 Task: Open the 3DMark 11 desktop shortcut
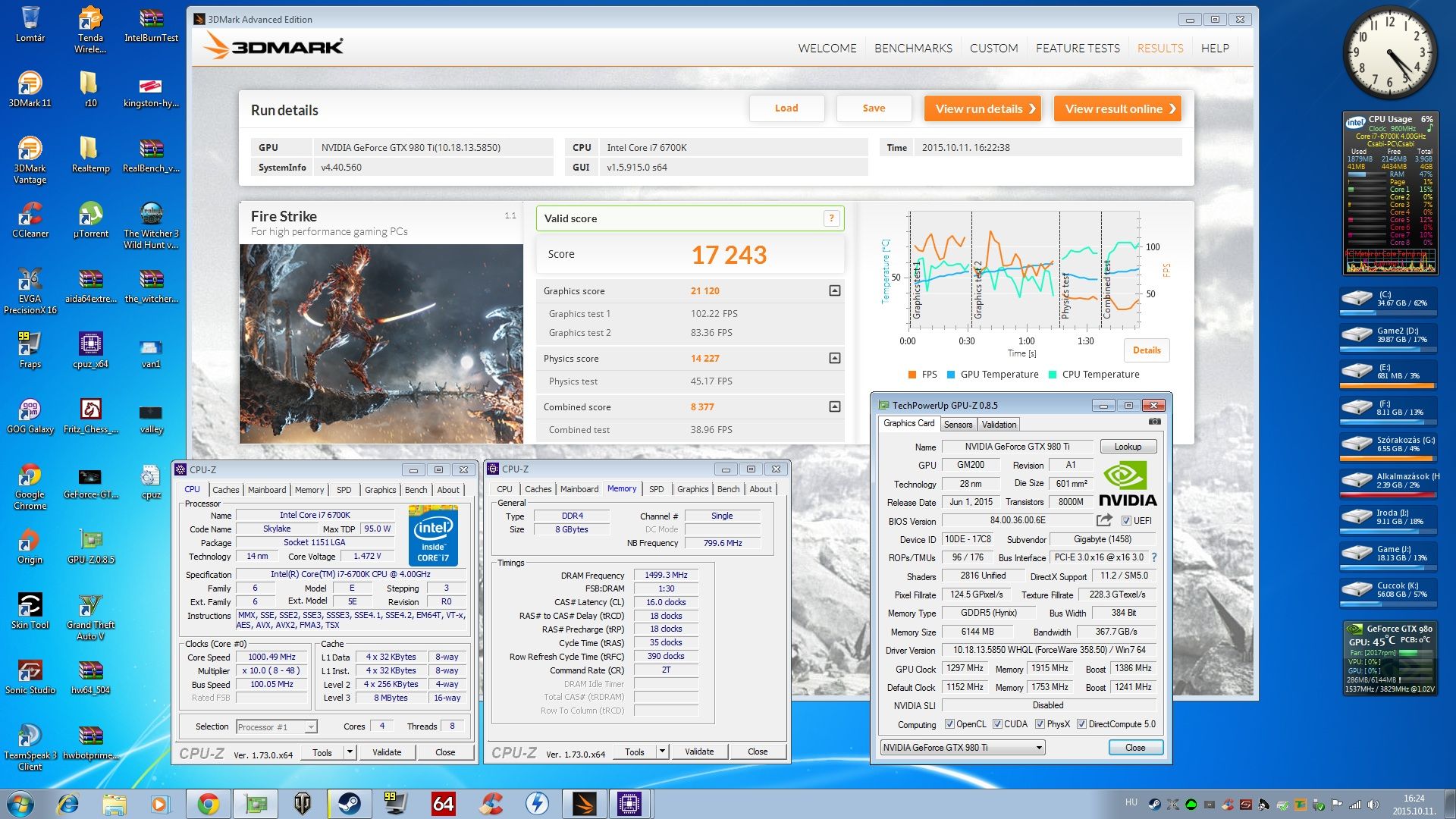(30, 89)
